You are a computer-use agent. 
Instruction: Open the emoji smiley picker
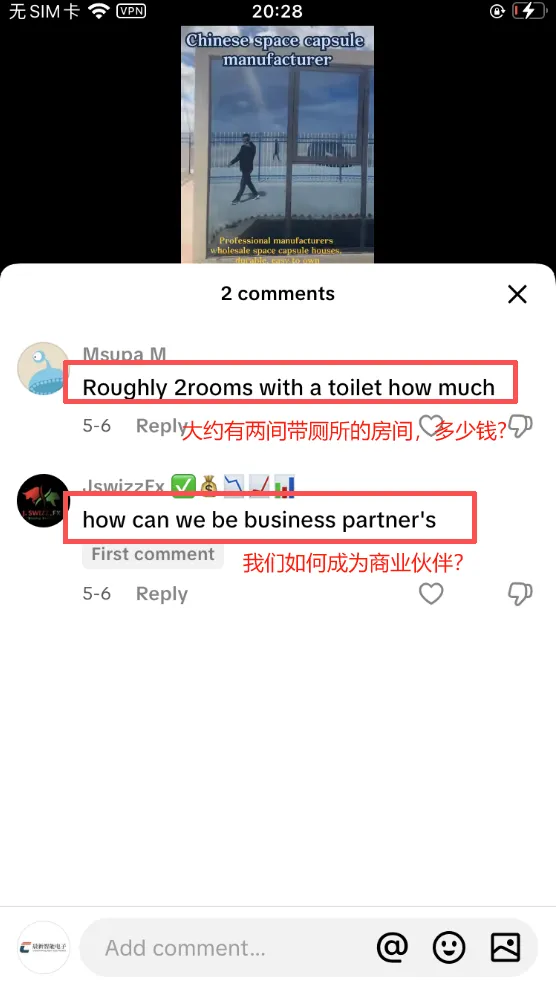(449, 947)
